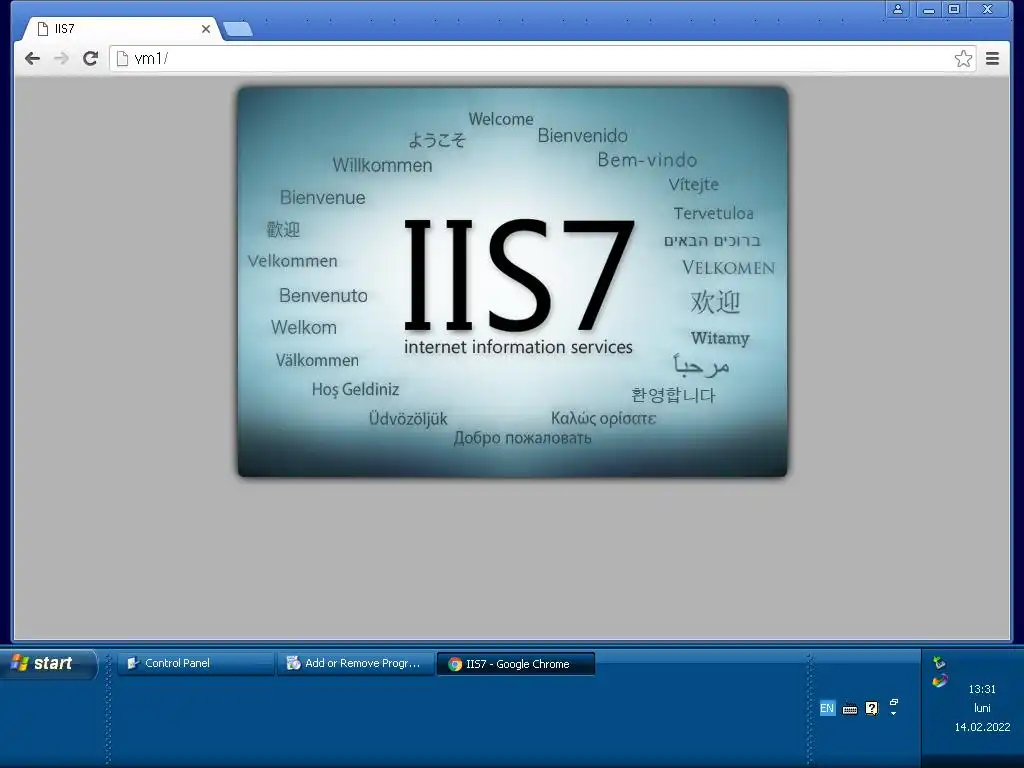Open a new tab with the new tab button
This screenshot has width=1024, height=768.
[238, 29]
